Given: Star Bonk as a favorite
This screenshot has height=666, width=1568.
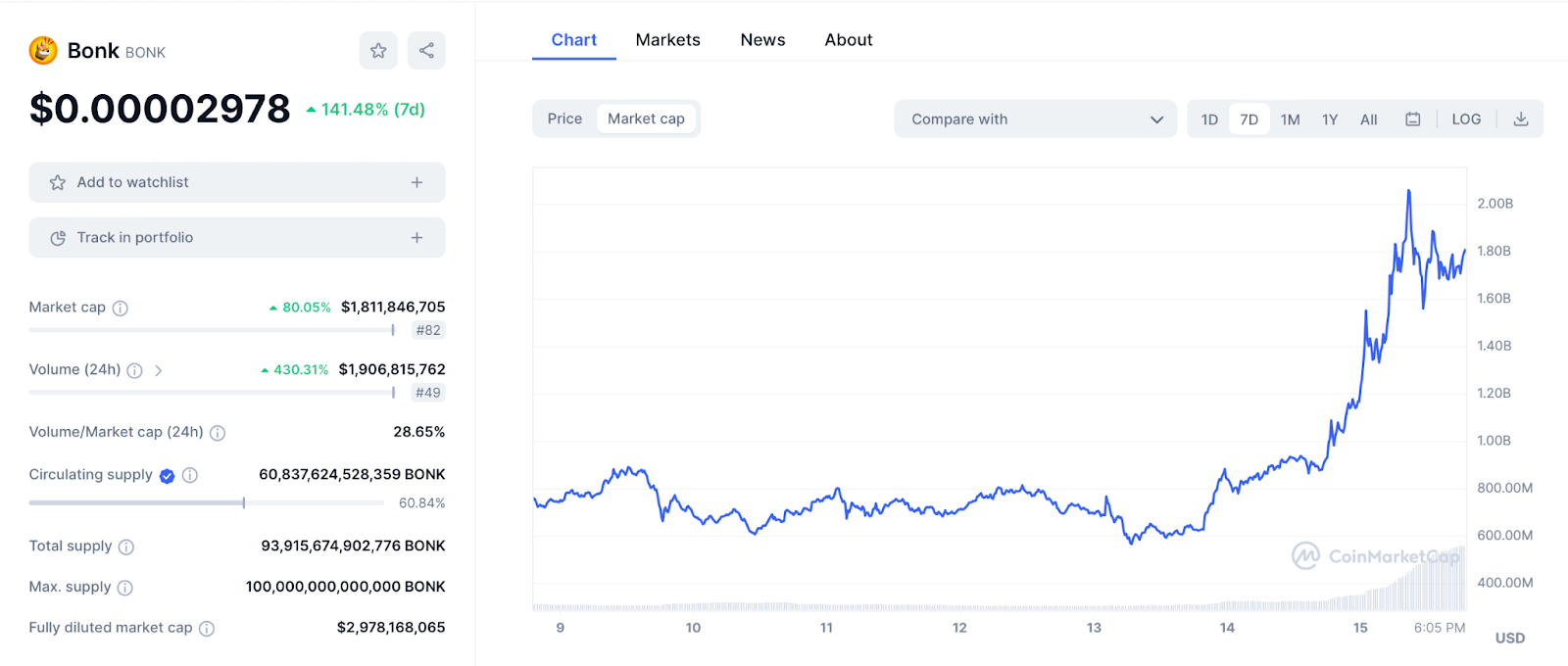Looking at the screenshot, I should coord(378,50).
